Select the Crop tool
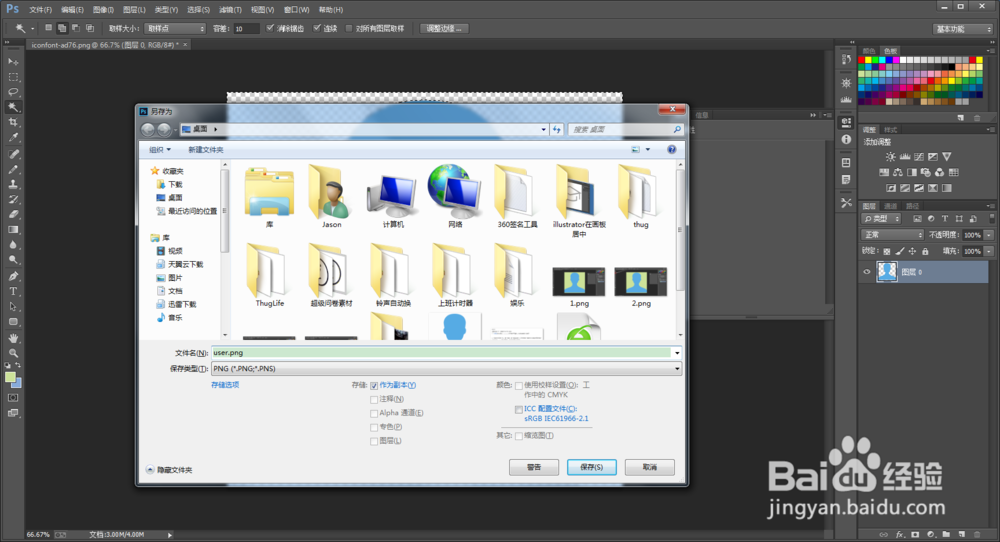Screen dimensions: 1000x542 point(13,122)
